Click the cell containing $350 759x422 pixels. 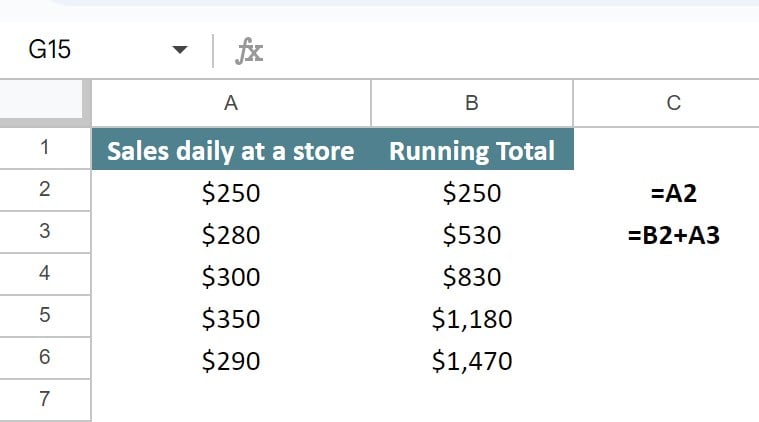point(231,319)
